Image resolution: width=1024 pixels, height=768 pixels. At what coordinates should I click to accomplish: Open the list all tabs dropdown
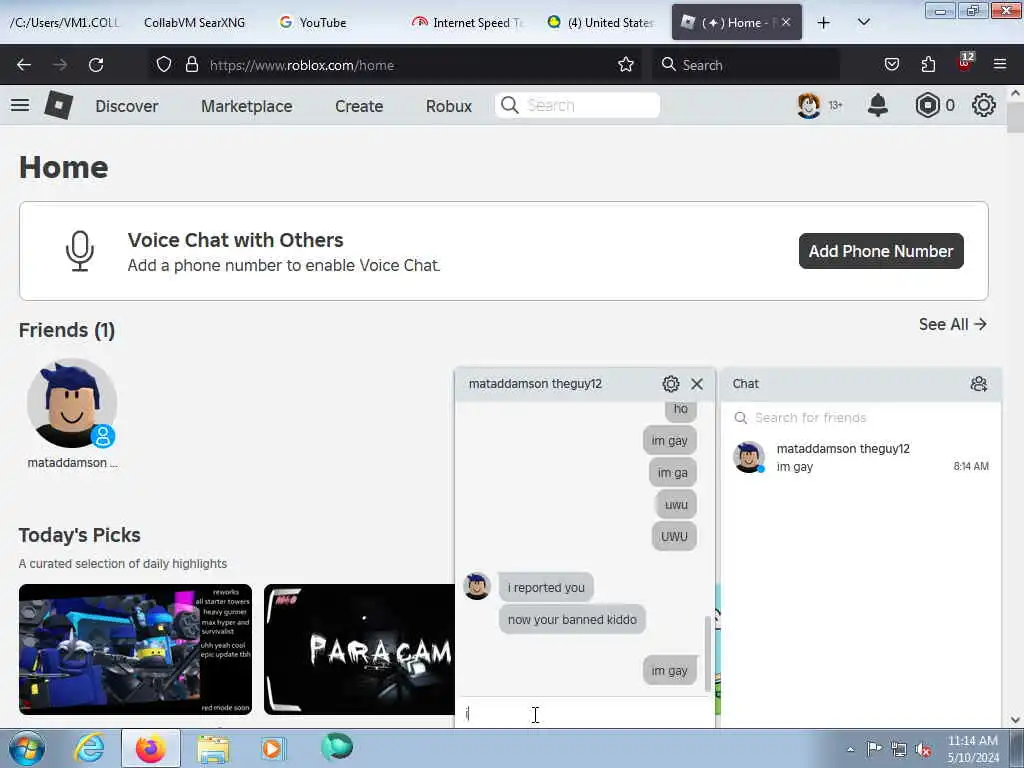point(863,22)
